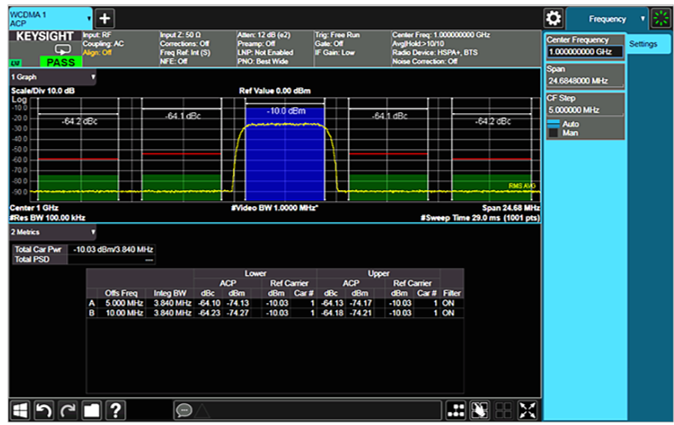Screen dimensions: 674x425
Task: Add a new screen with plus button
Action: (x=105, y=19)
